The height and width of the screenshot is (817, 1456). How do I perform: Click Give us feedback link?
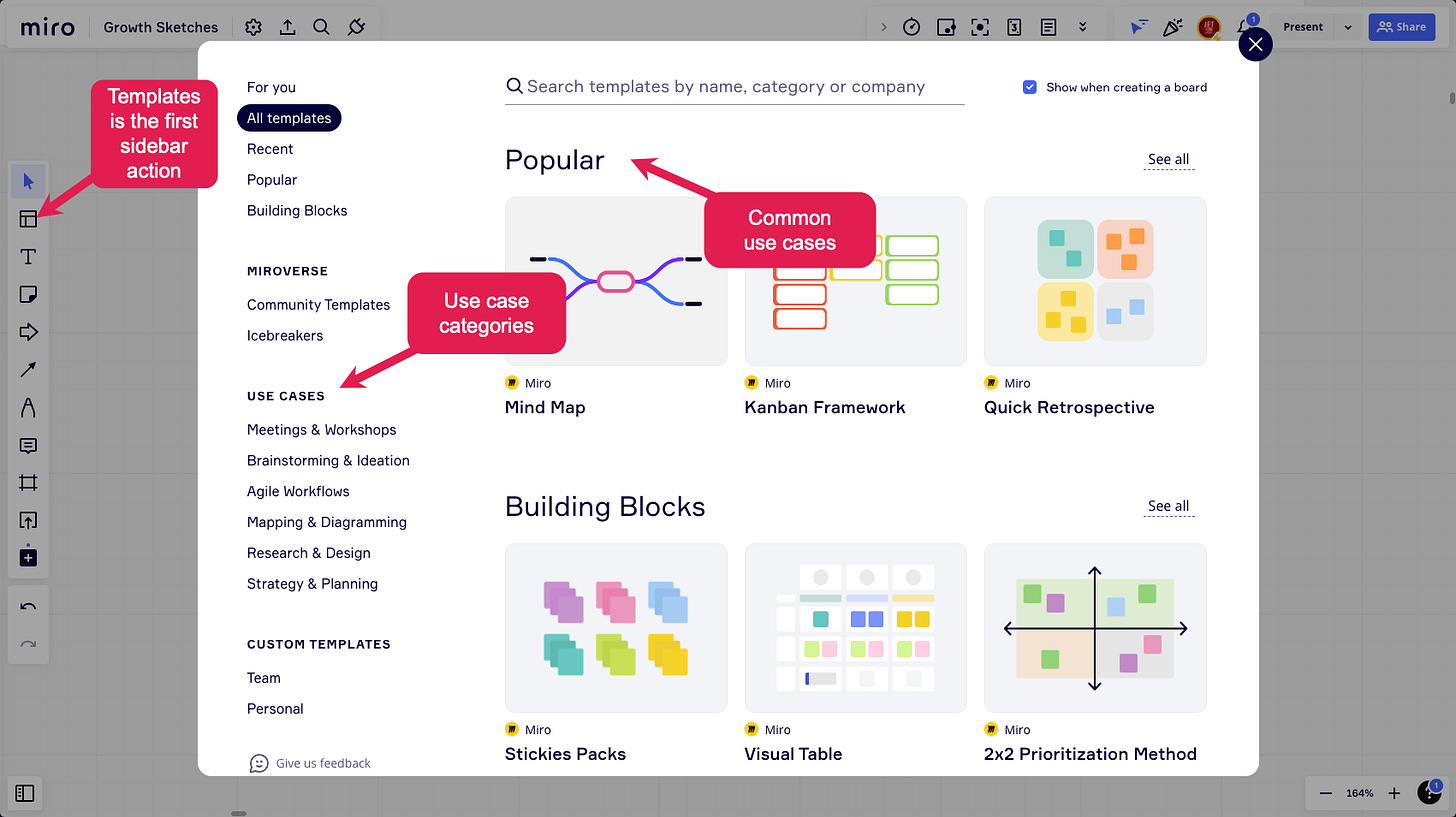click(x=310, y=763)
